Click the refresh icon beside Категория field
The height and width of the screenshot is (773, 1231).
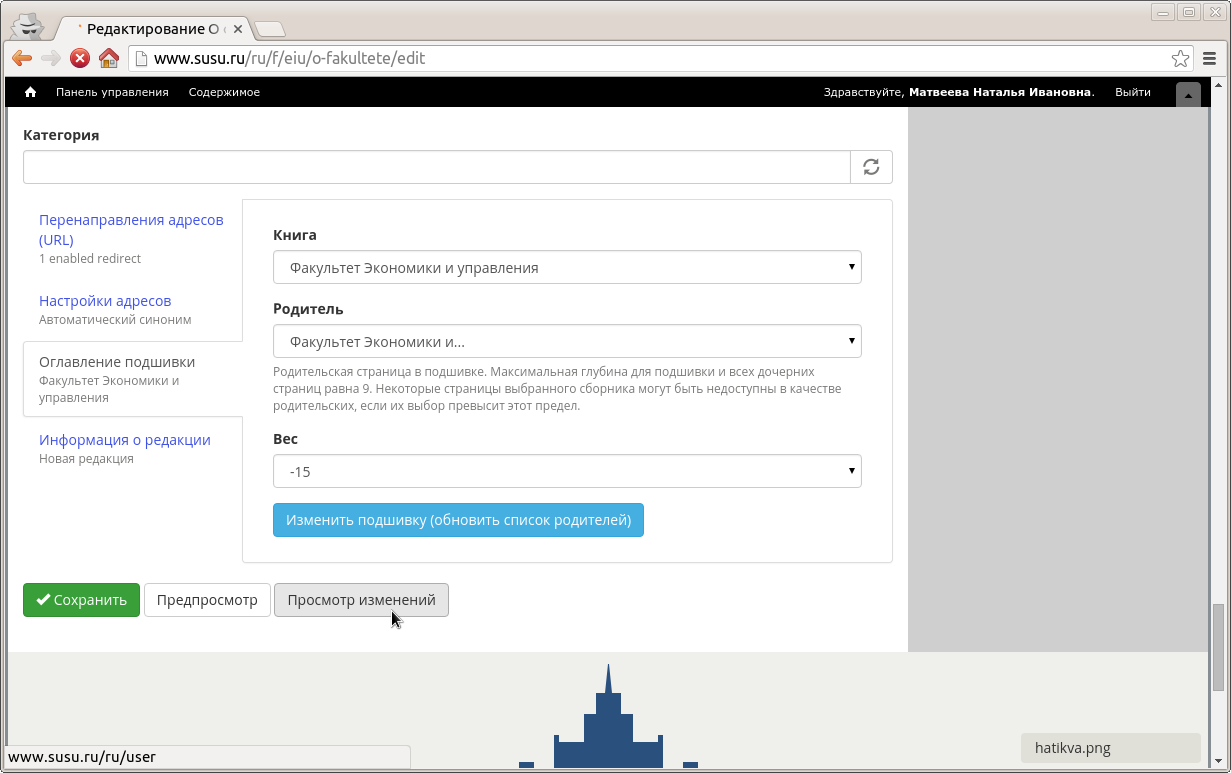coord(871,167)
